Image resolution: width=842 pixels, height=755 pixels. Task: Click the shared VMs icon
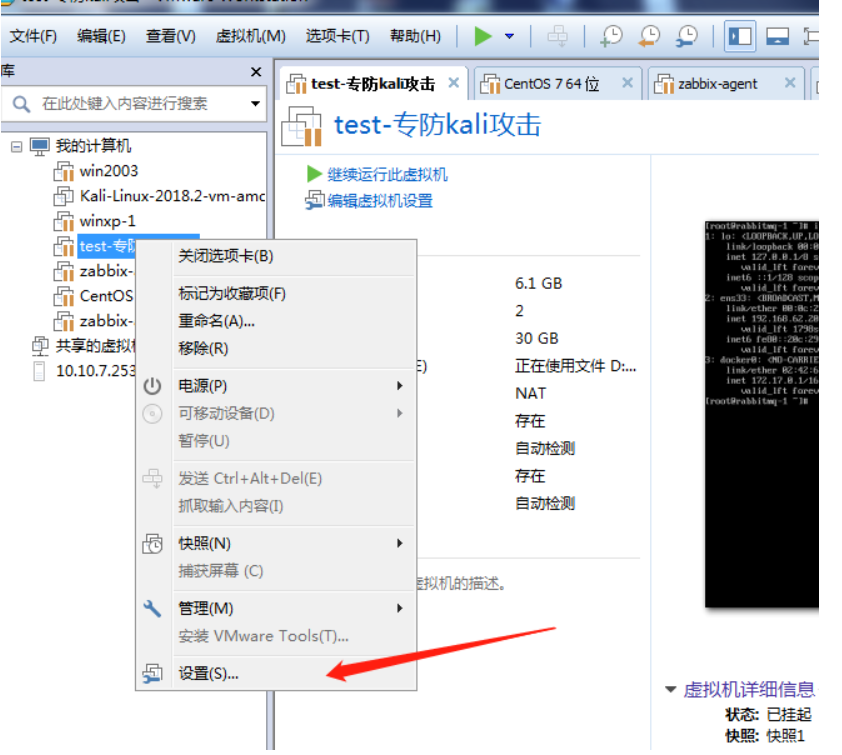pos(40,346)
